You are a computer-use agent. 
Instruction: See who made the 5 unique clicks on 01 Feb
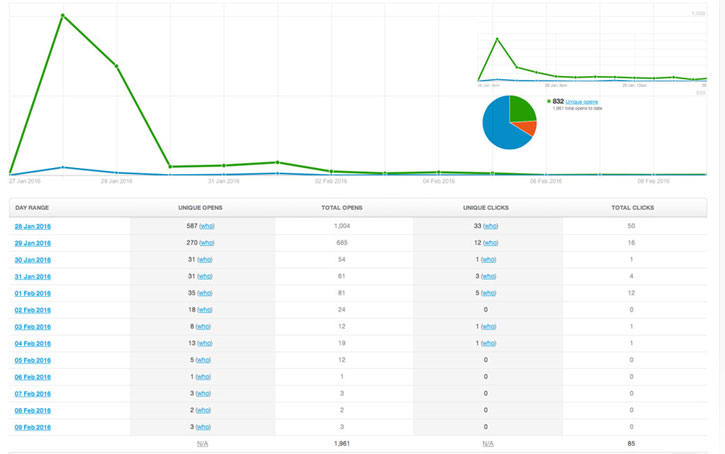click(x=488, y=293)
